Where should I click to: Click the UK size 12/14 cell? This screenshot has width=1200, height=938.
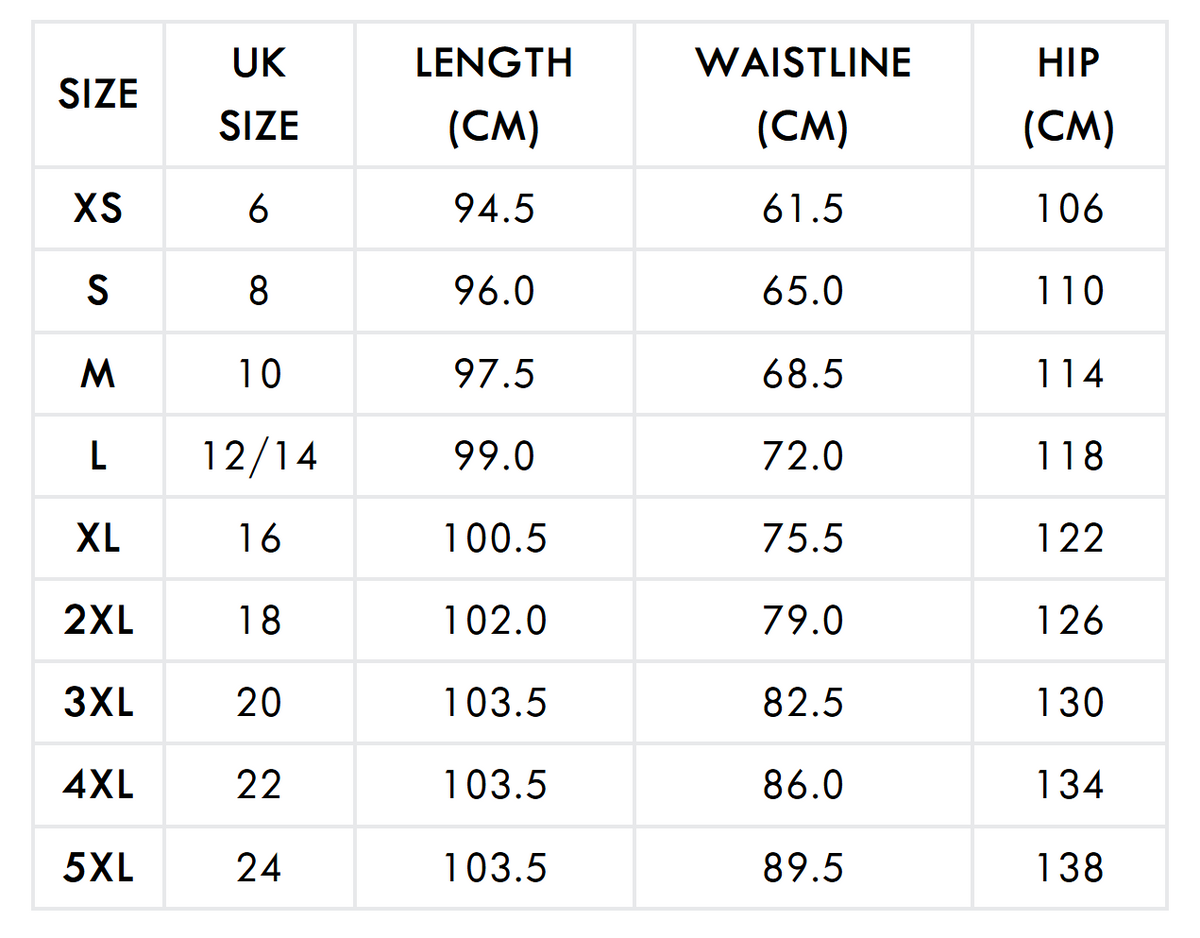[x=259, y=456]
